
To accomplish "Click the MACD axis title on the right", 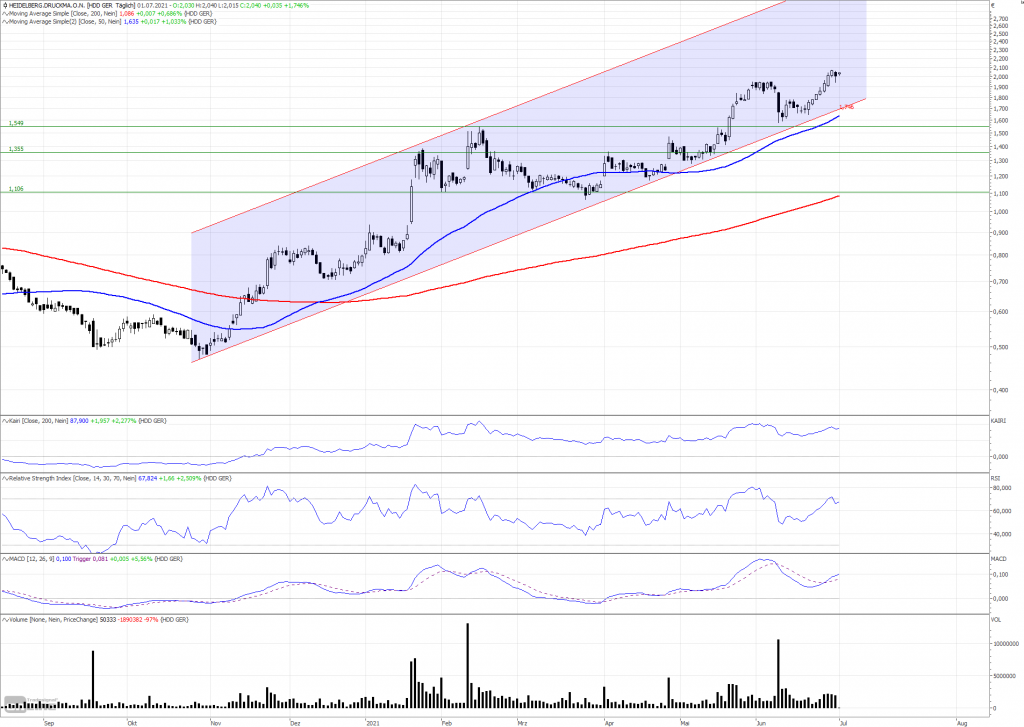I will (999, 559).
